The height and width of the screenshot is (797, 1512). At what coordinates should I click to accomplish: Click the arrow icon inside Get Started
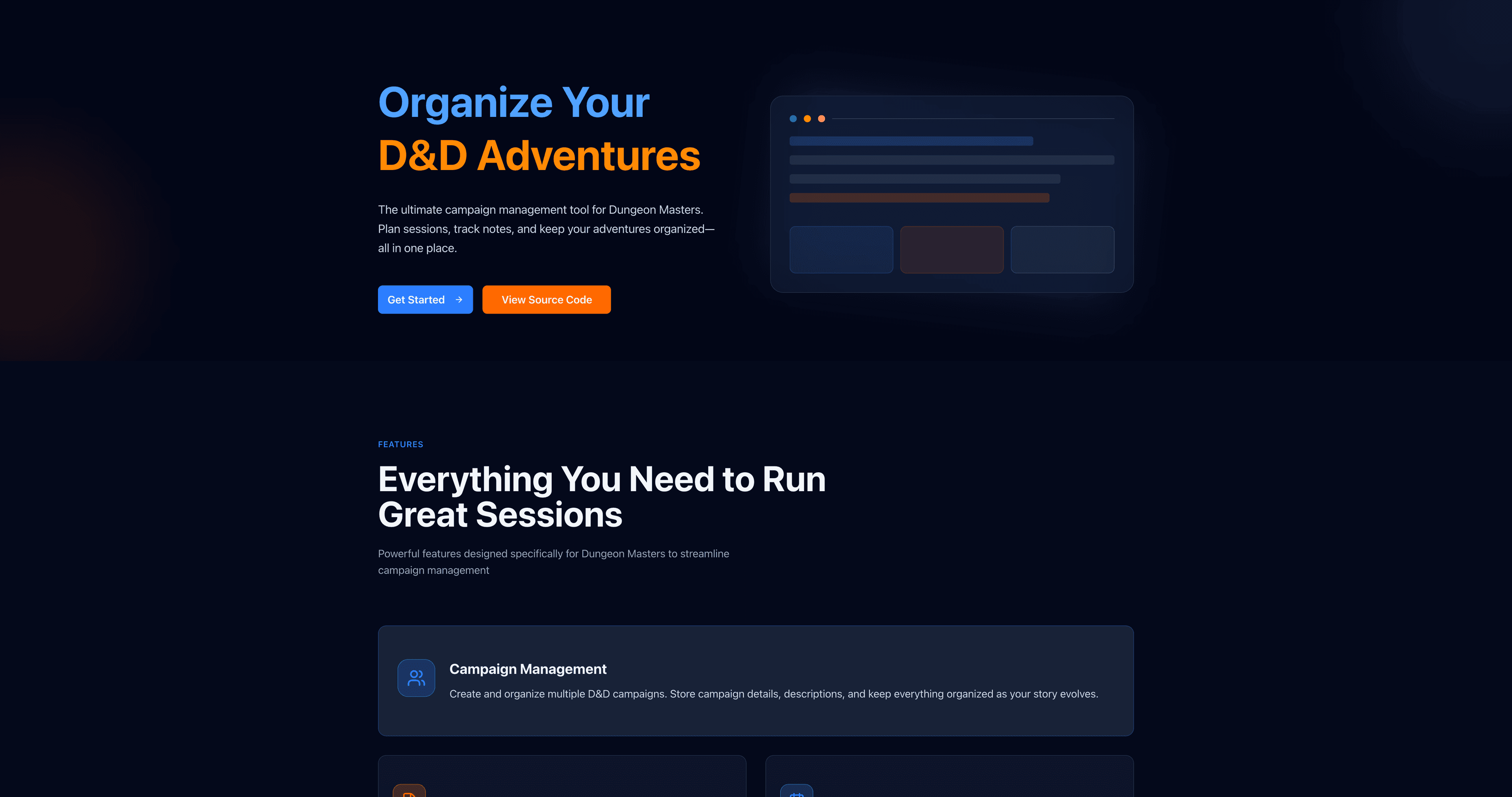click(458, 299)
